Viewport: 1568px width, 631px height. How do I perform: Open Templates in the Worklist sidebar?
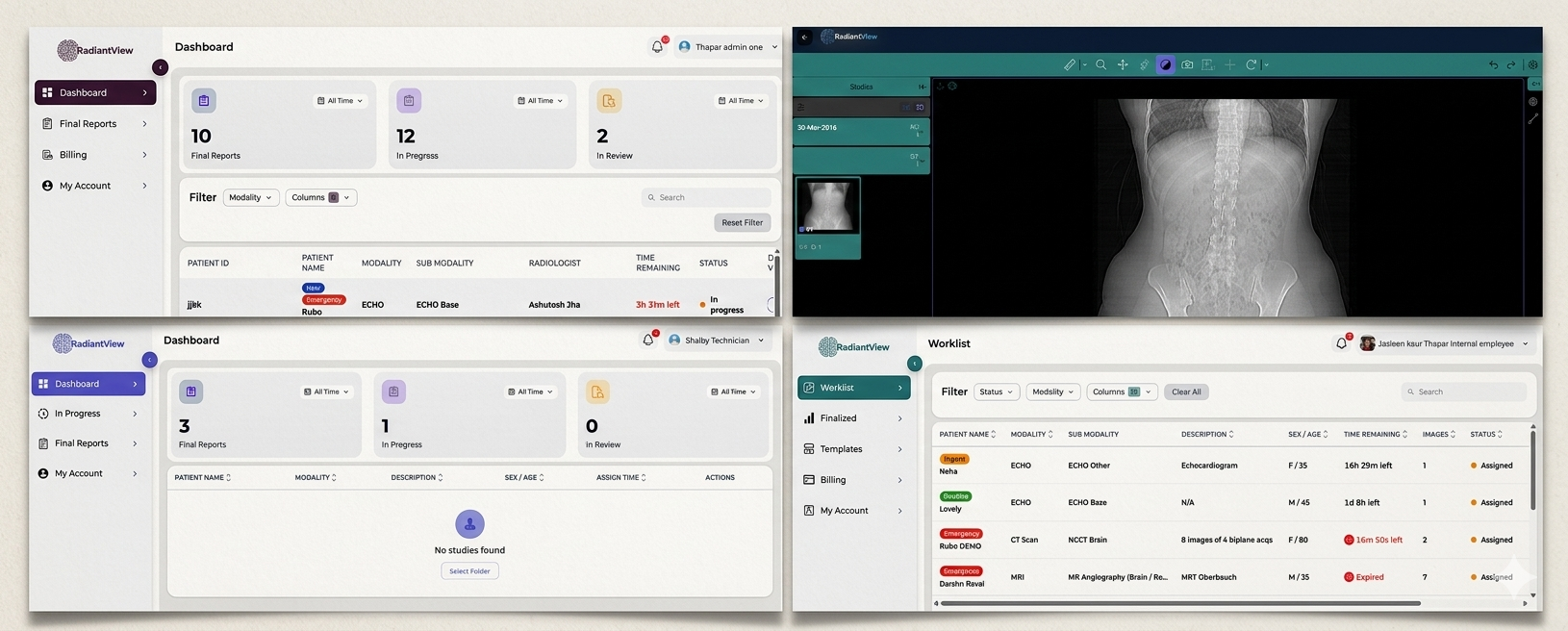point(853,449)
